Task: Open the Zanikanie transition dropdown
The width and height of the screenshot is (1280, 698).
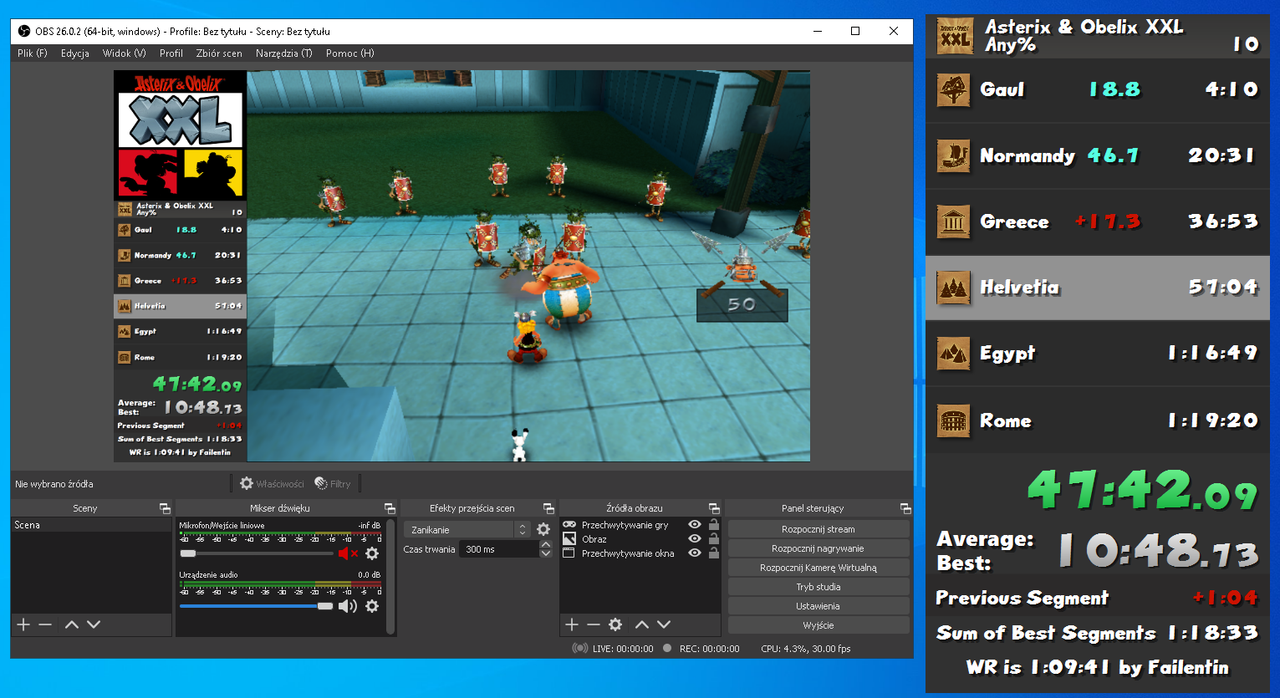Action: pos(467,530)
